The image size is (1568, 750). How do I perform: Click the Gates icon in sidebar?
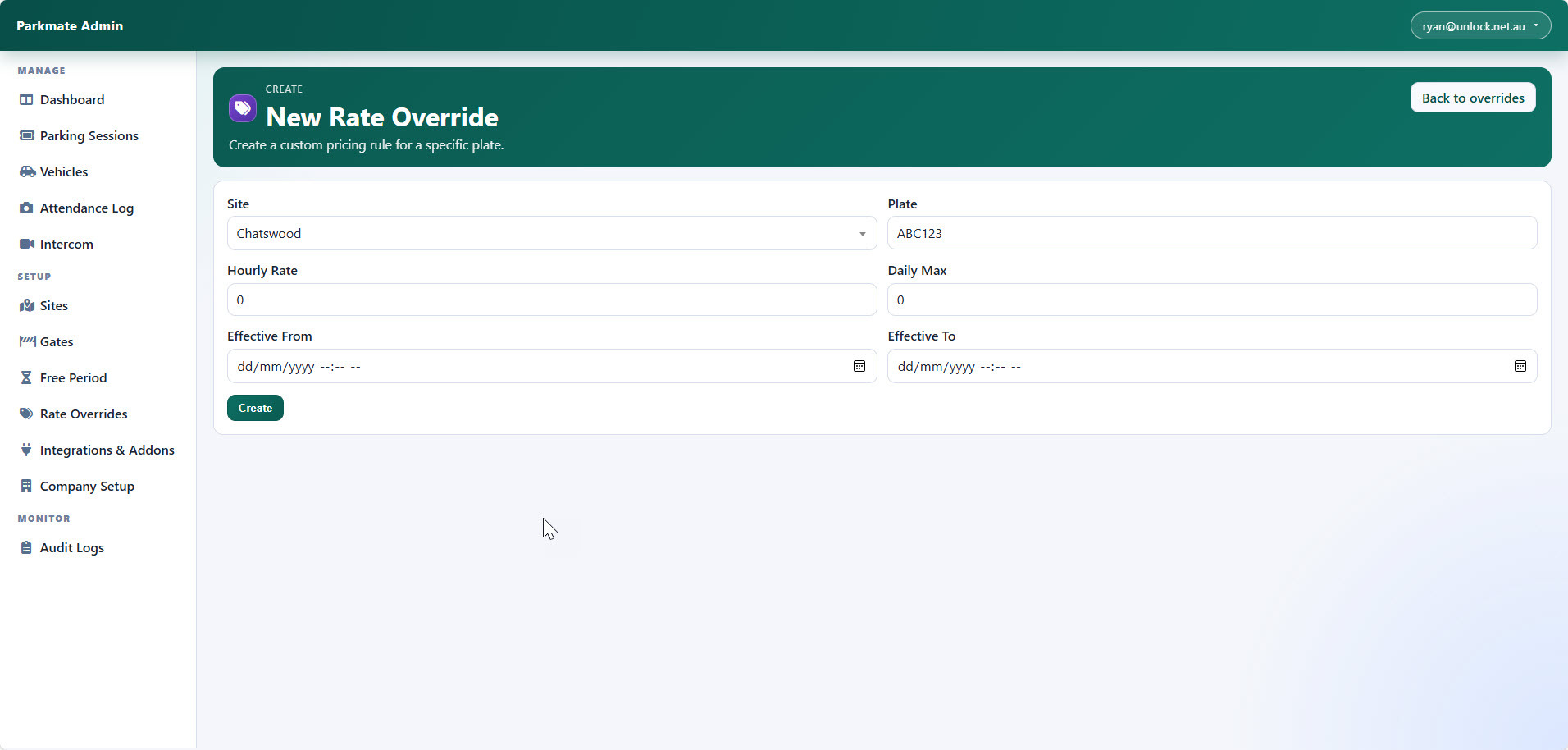point(27,341)
